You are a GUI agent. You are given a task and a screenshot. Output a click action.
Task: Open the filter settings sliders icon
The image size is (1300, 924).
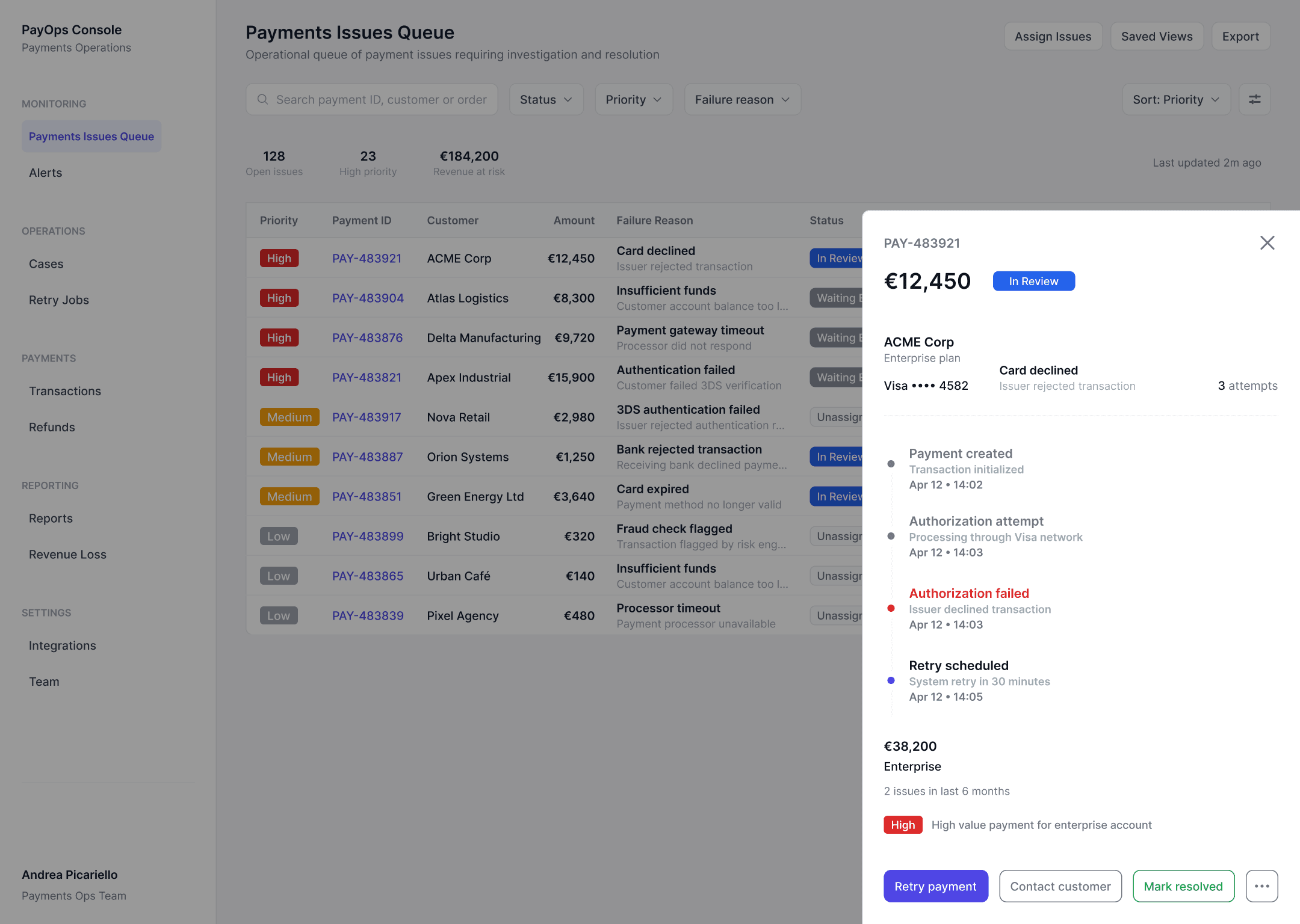click(x=1254, y=100)
